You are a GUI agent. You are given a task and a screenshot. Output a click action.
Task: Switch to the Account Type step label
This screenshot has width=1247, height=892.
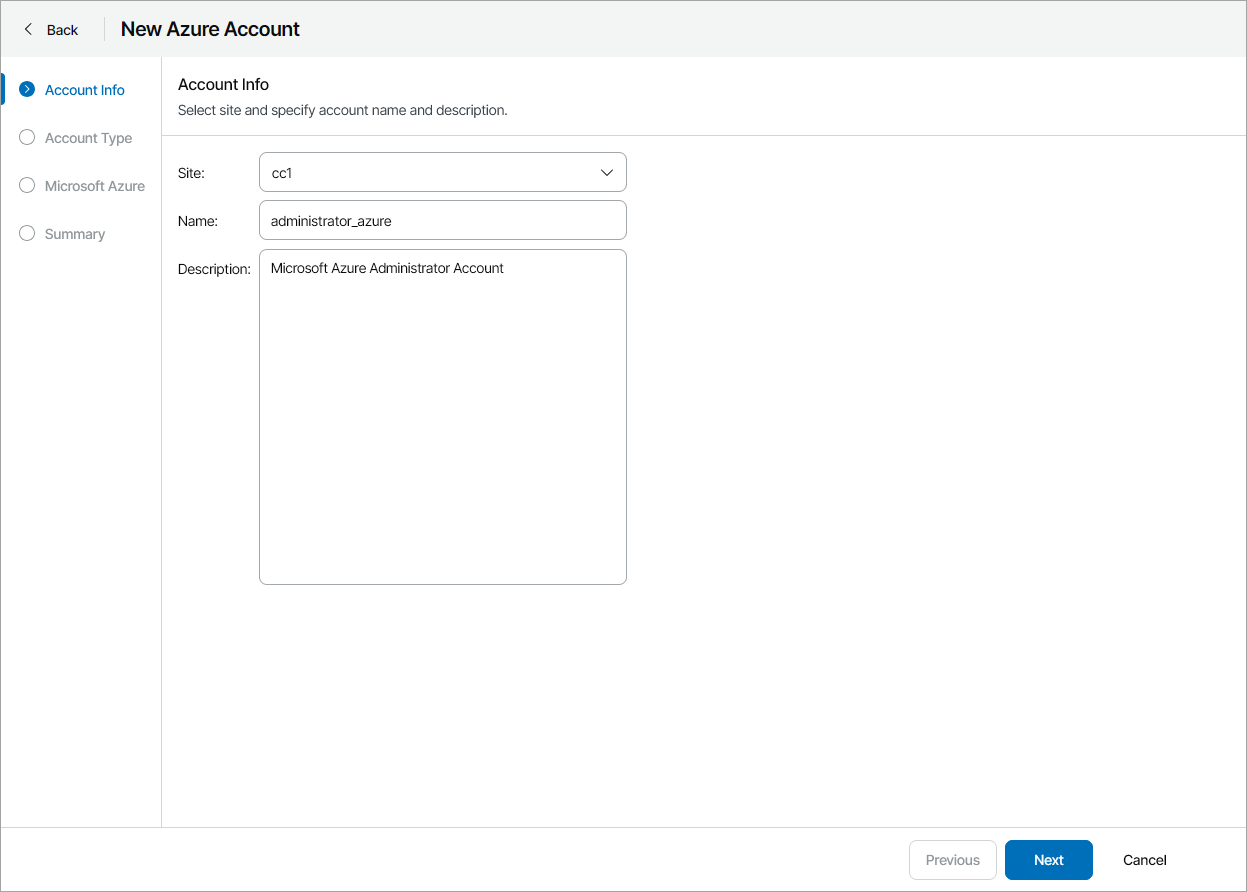pos(88,138)
